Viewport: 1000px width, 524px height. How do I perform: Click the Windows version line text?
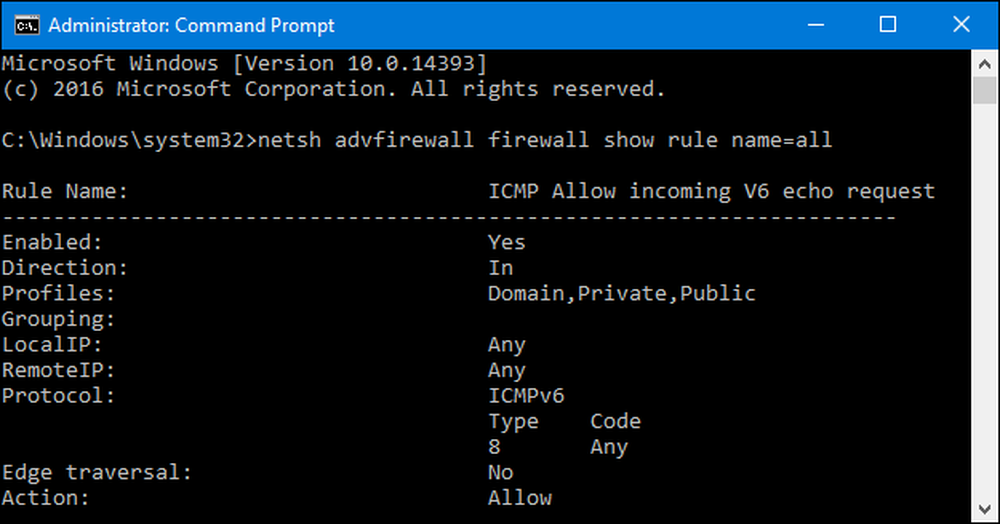244,63
